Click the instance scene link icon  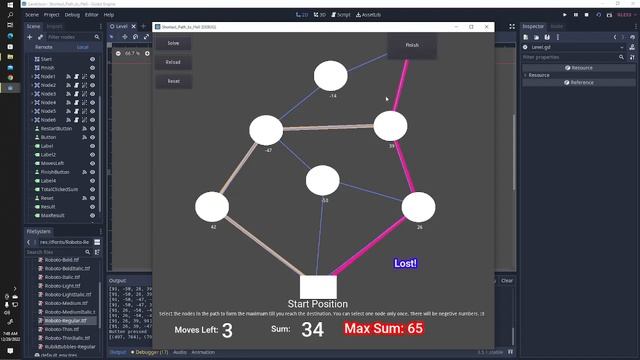tap(40, 37)
